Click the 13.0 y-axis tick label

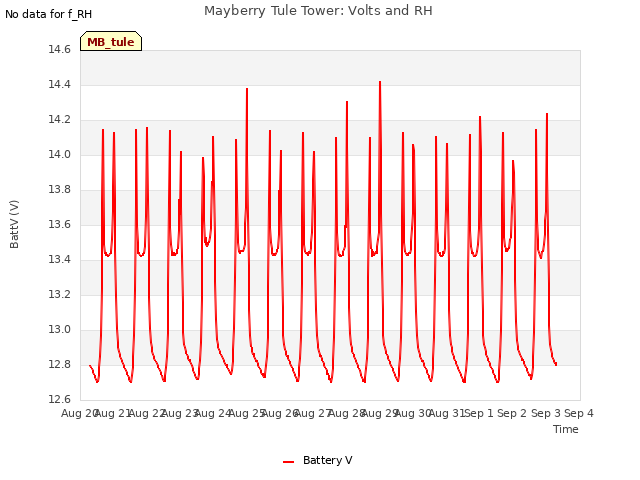pyautogui.click(x=60, y=329)
